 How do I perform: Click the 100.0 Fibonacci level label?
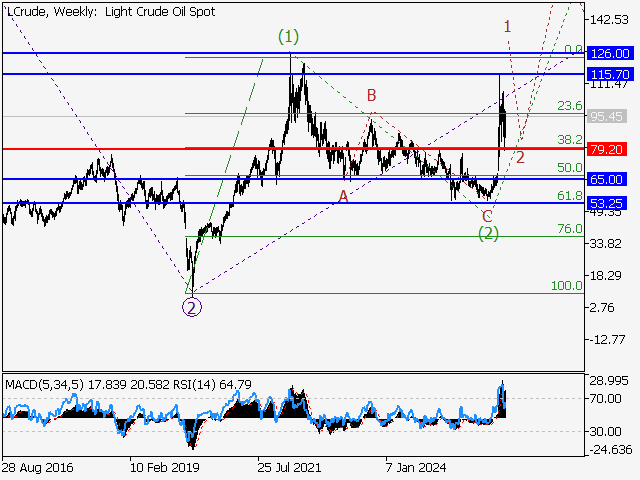pyautogui.click(x=567, y=286)
